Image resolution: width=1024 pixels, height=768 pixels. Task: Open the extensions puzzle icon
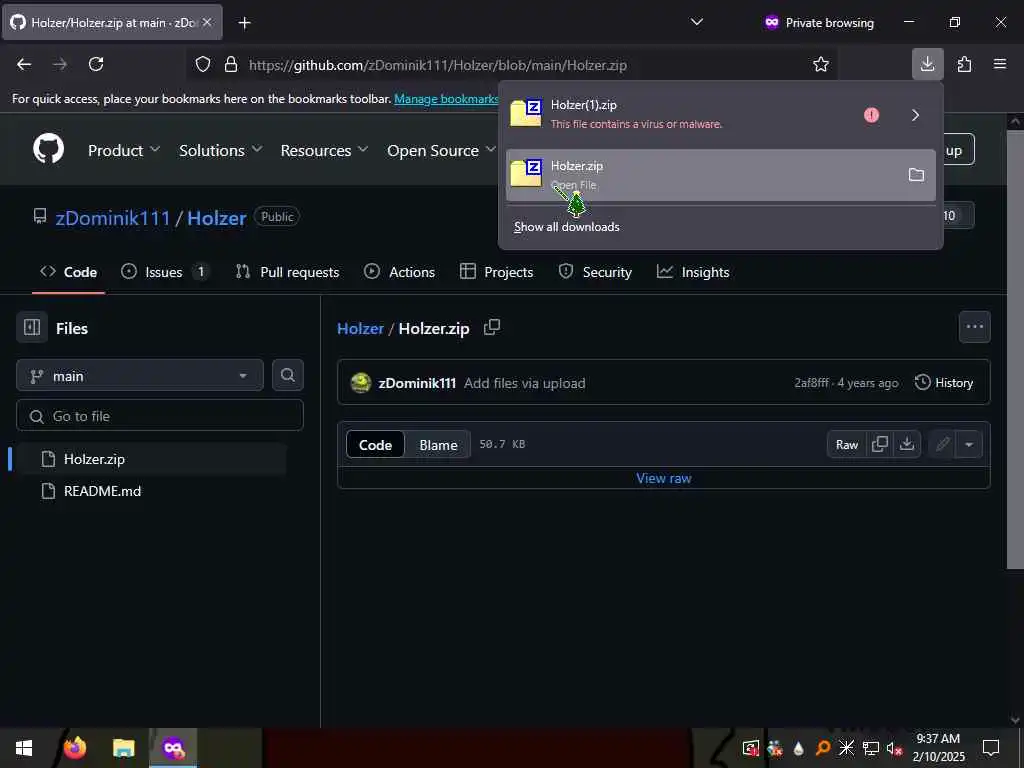964,64
